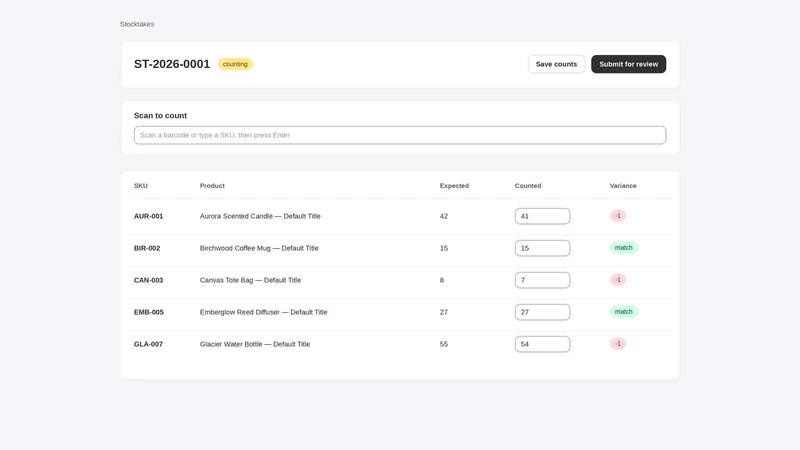Click the match variance badge for BIR-002
This screenshot has width=800, height=450.
[x=623, y=248]
